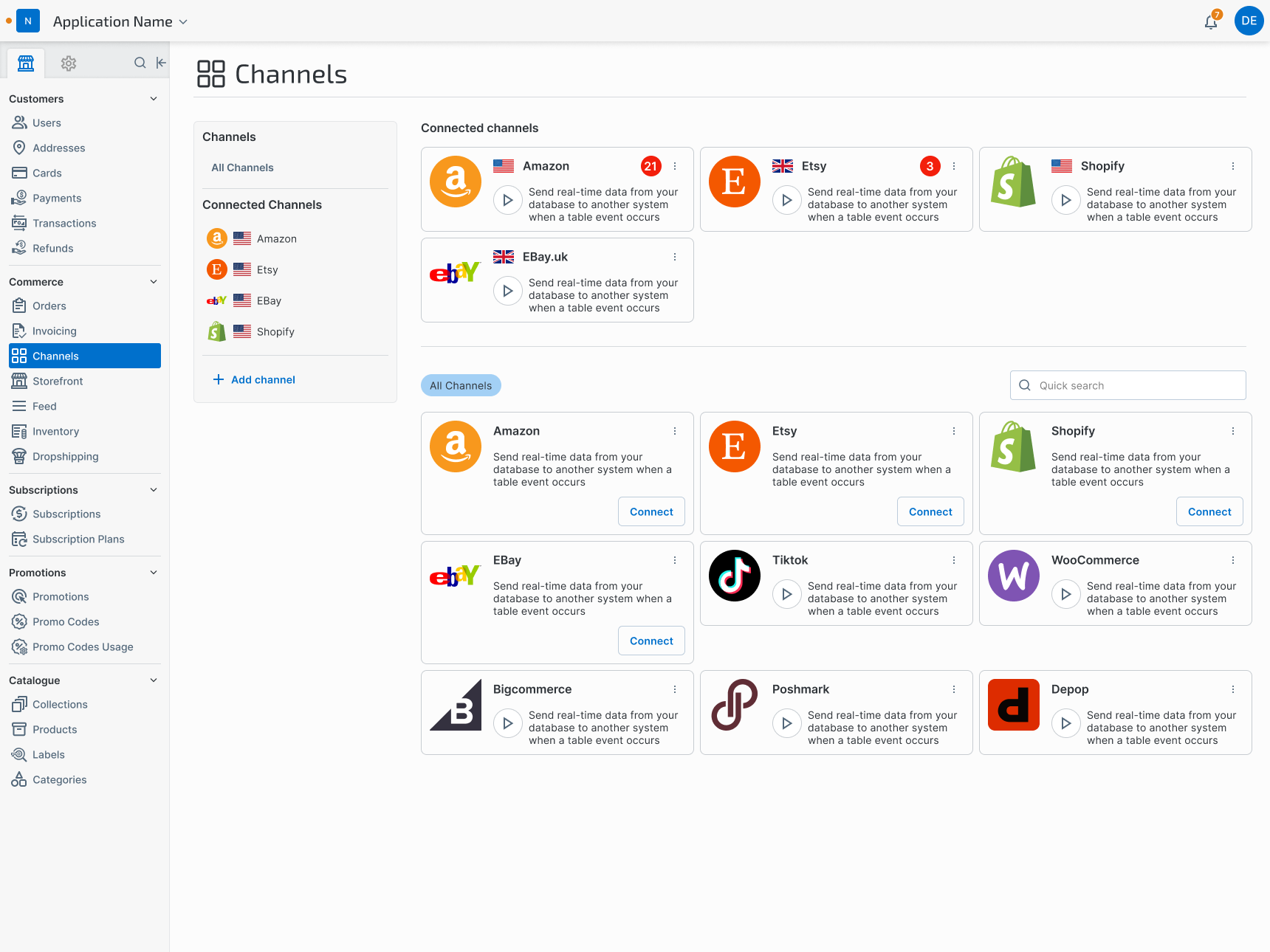Collapse the Promotions section
1270x952 pixels.
(154, 573)
